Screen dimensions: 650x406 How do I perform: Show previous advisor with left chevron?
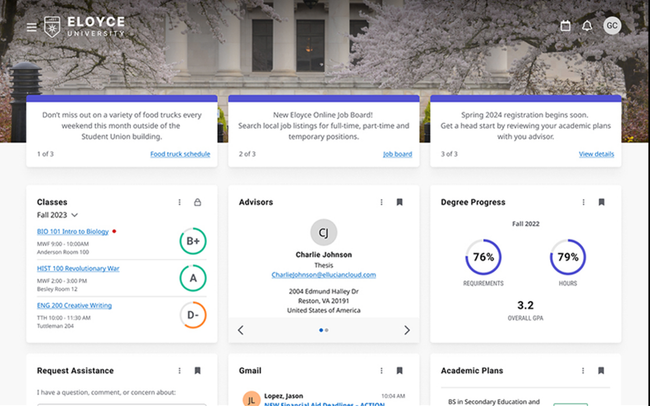(241, 330)
